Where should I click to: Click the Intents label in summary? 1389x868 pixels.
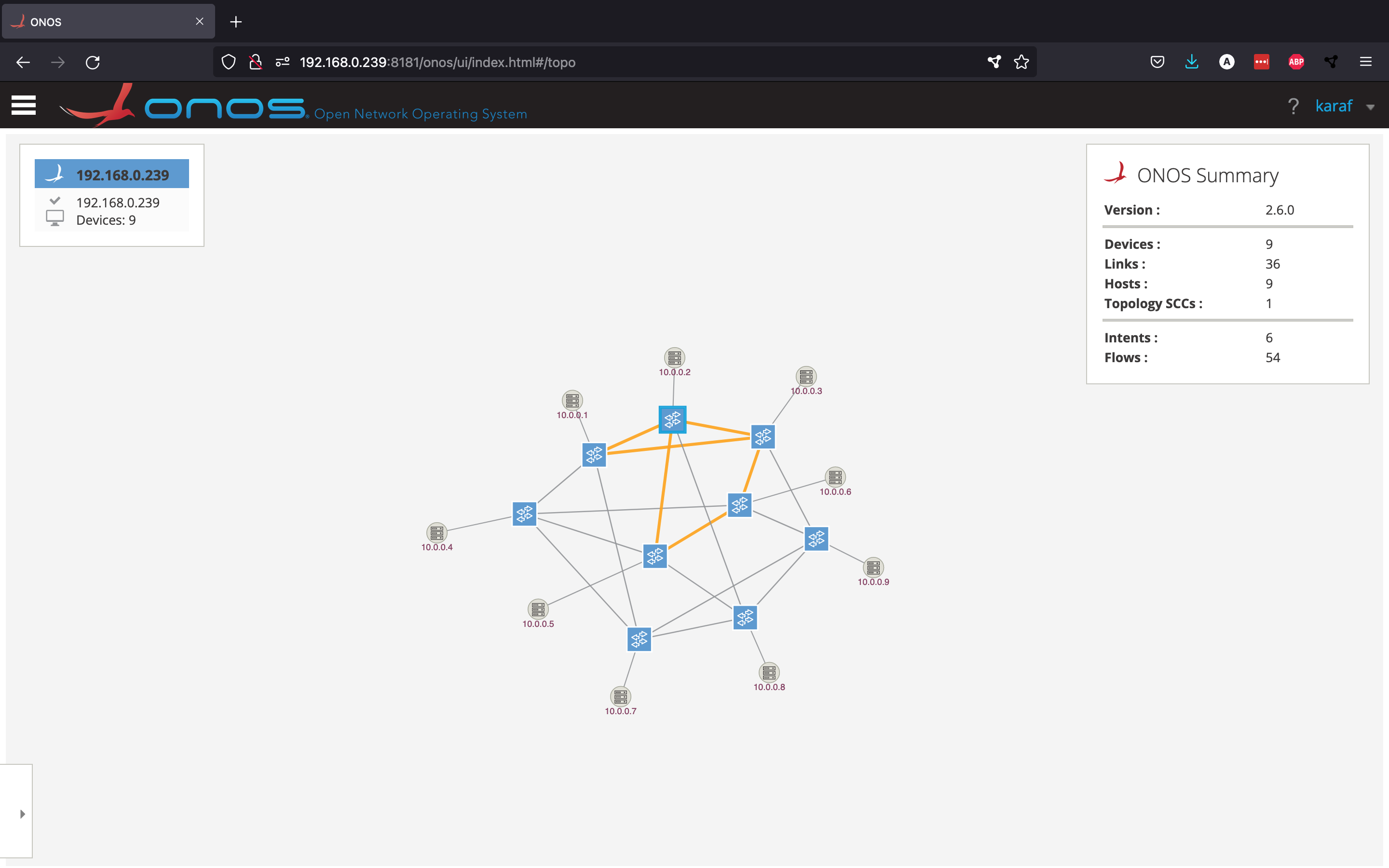(x=1130, y=338)
